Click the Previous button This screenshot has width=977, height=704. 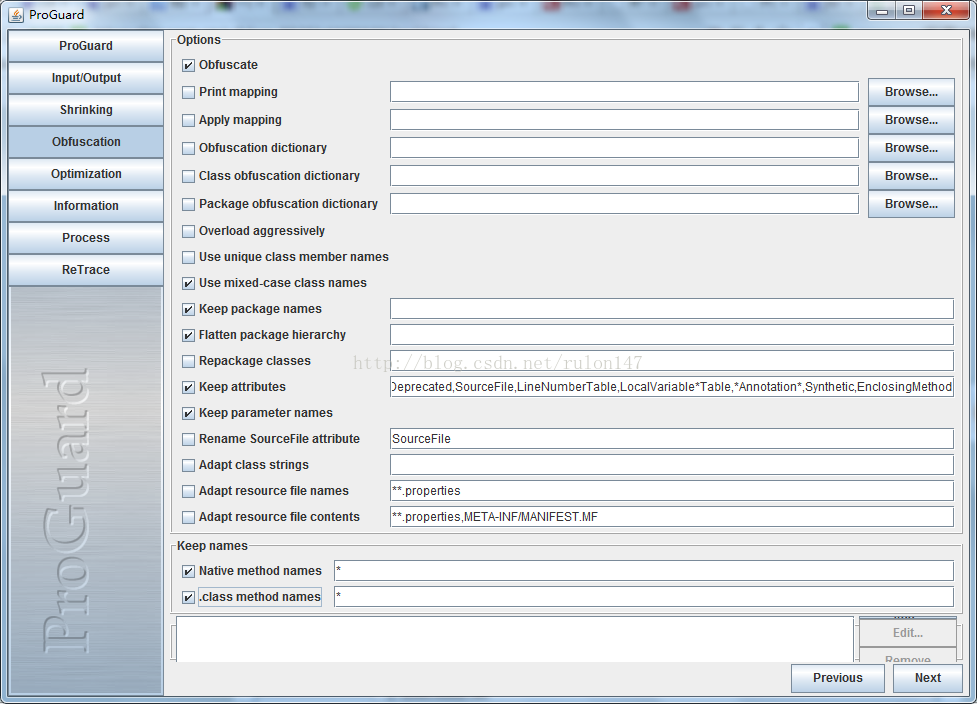pos(837,678)
